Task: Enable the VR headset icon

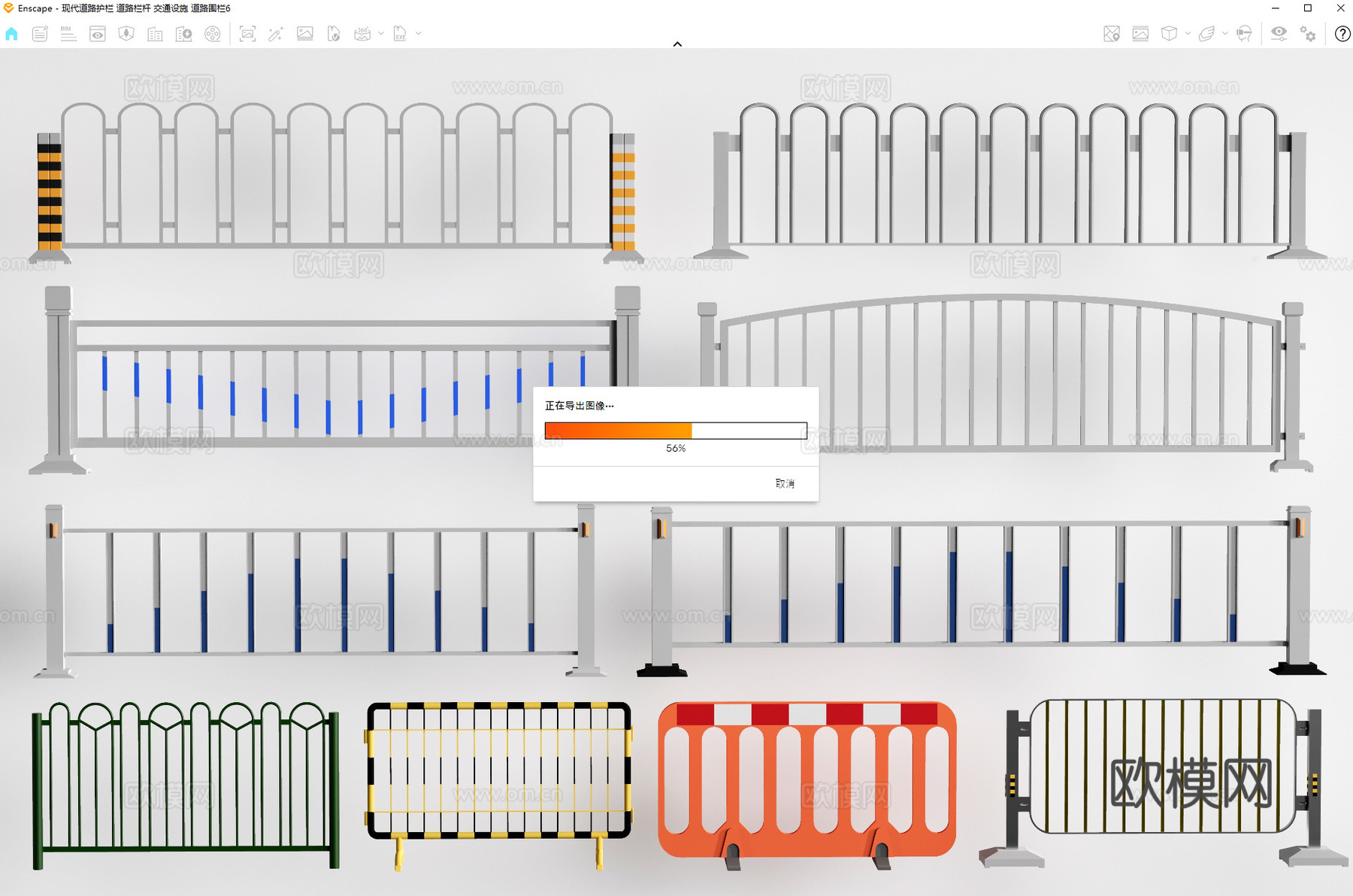Action: pyautogui.click(x=1244, y=34)
